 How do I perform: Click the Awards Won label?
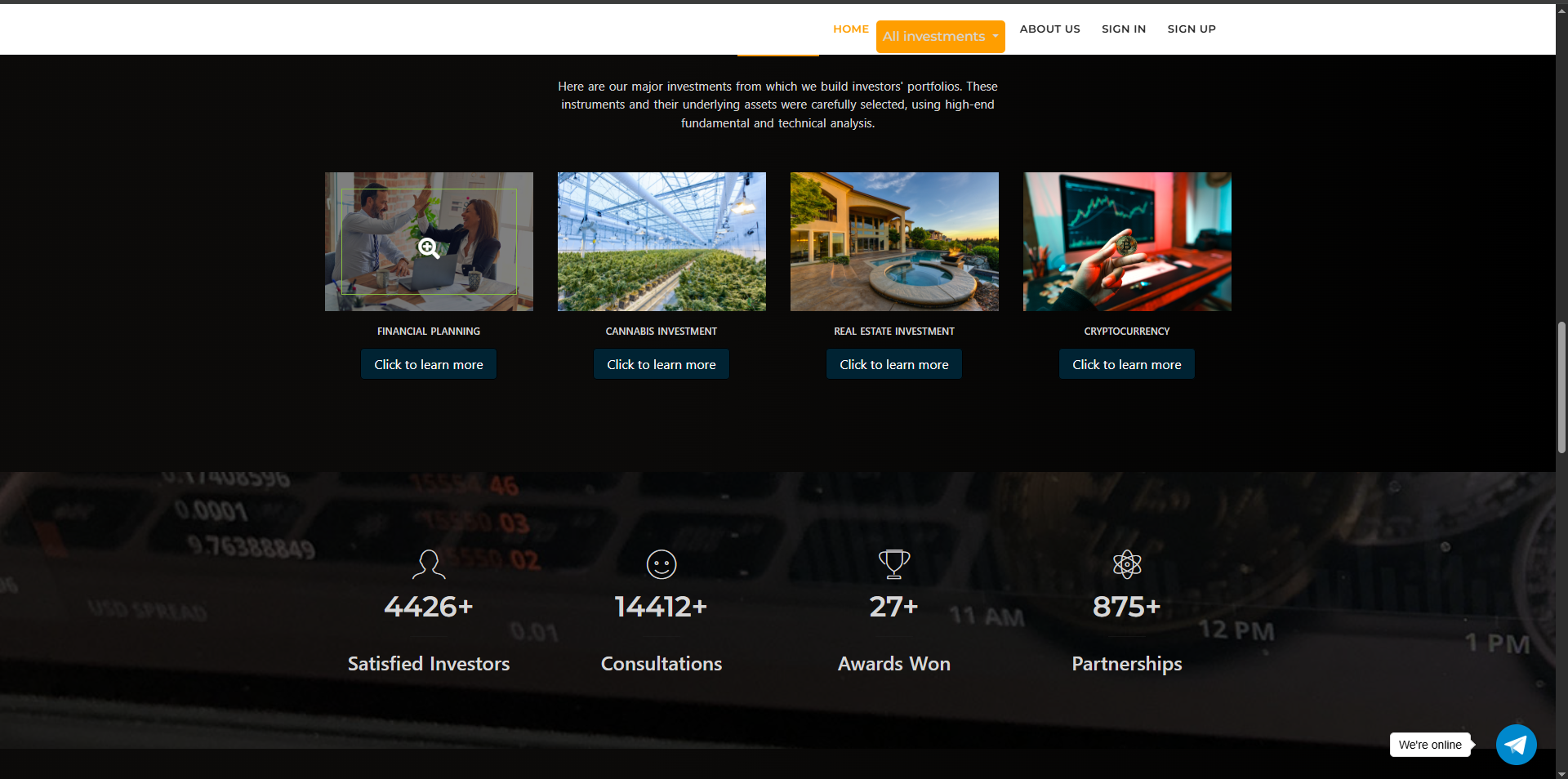click(x=894, y=664)
